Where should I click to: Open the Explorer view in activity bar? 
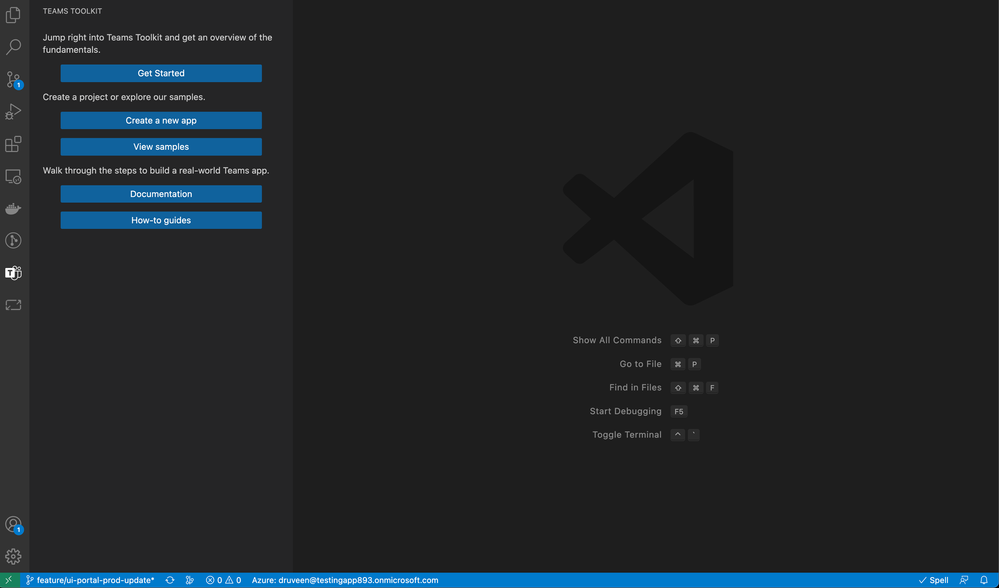(x=13, y=15)
